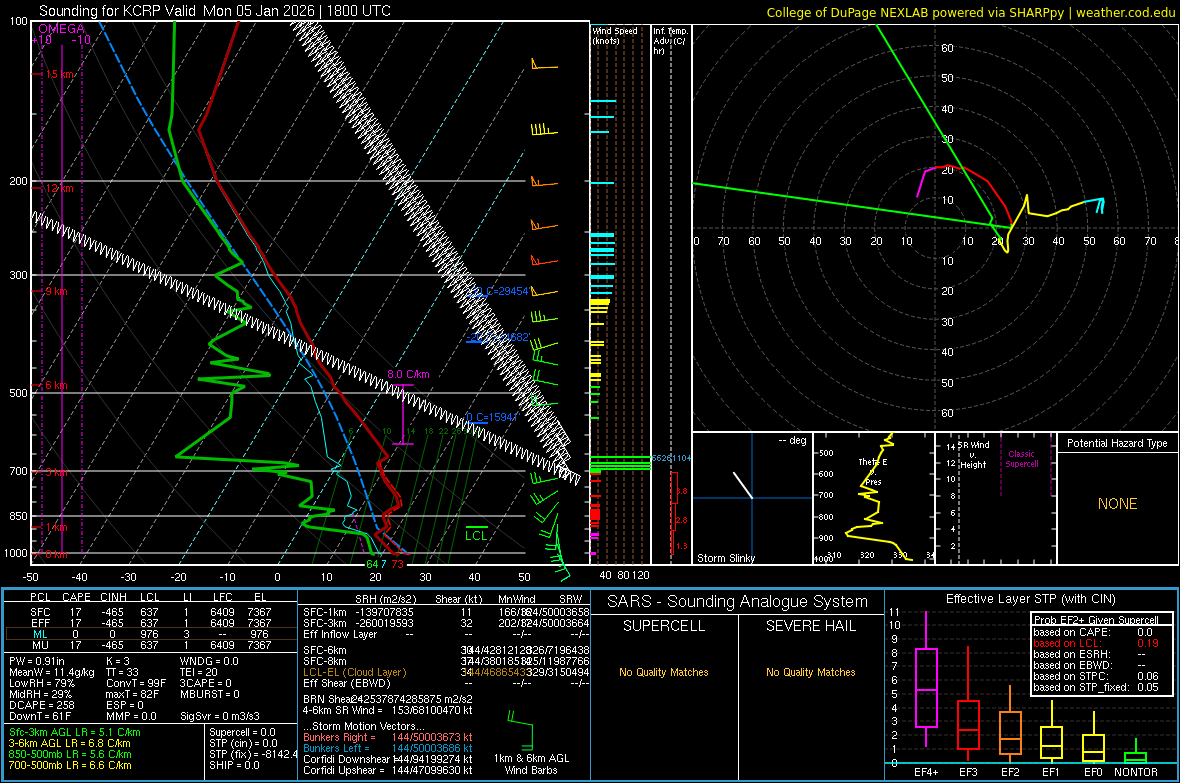Click the blue 'Bunkers Left =' label
Screen dimensions: 1180x783
click(336, 748)
